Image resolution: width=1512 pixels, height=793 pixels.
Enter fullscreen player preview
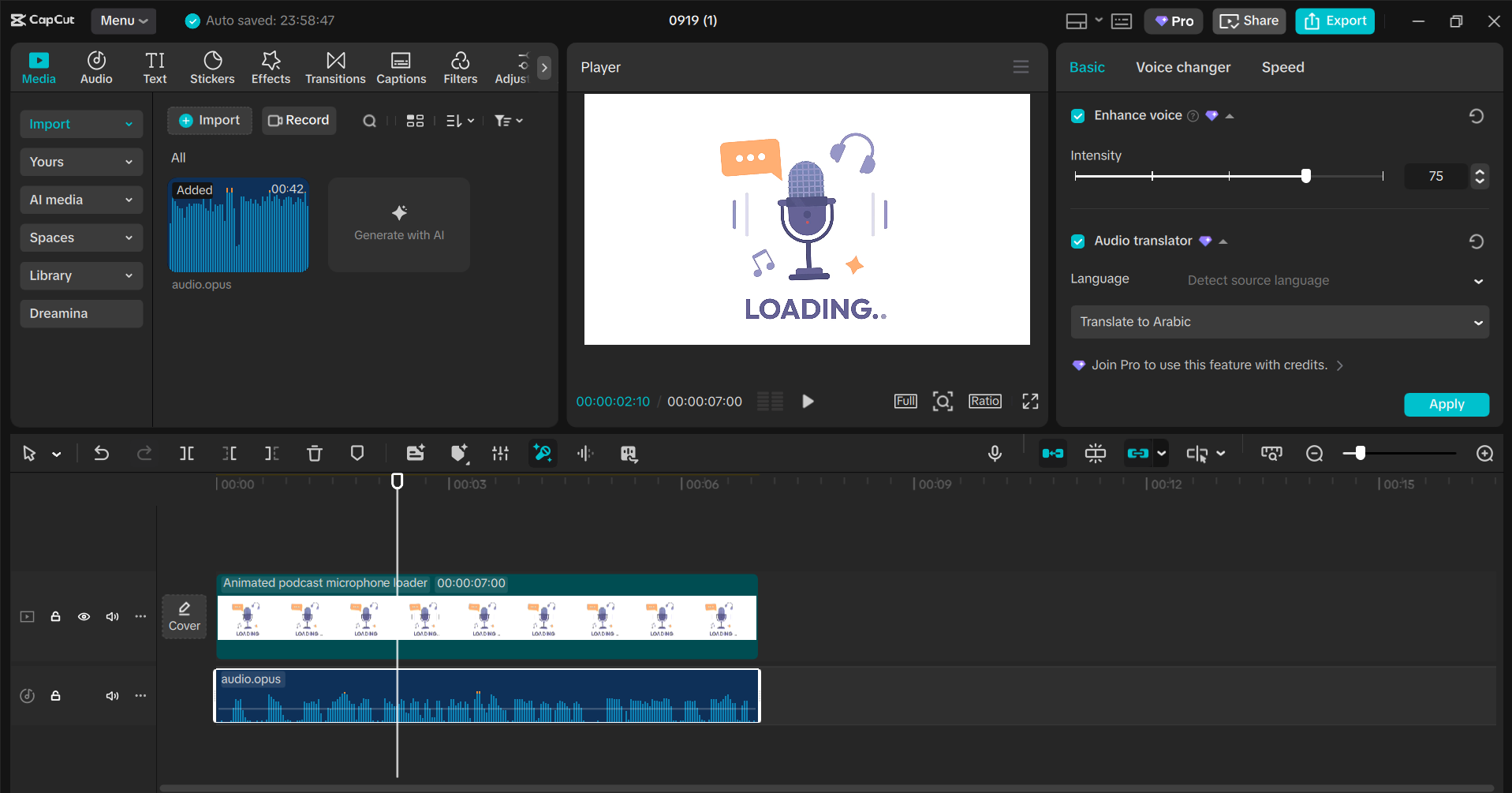(x=1030, y=401)
